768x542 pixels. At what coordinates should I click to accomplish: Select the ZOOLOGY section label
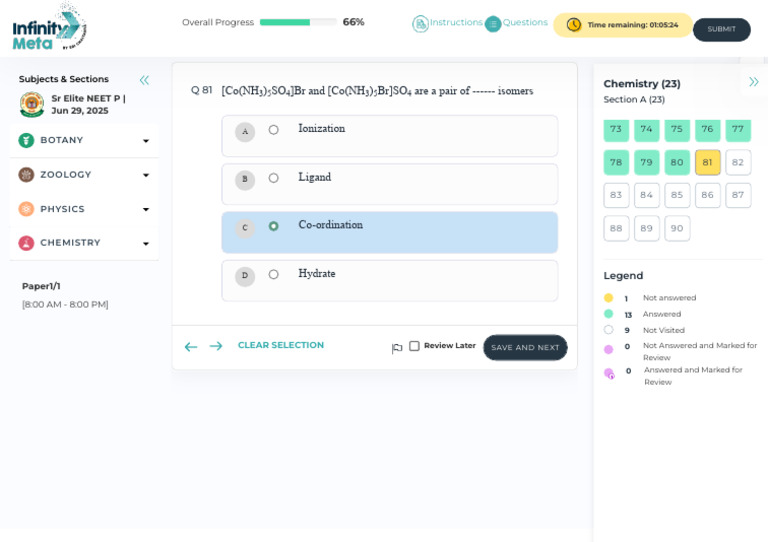point(66,174)
